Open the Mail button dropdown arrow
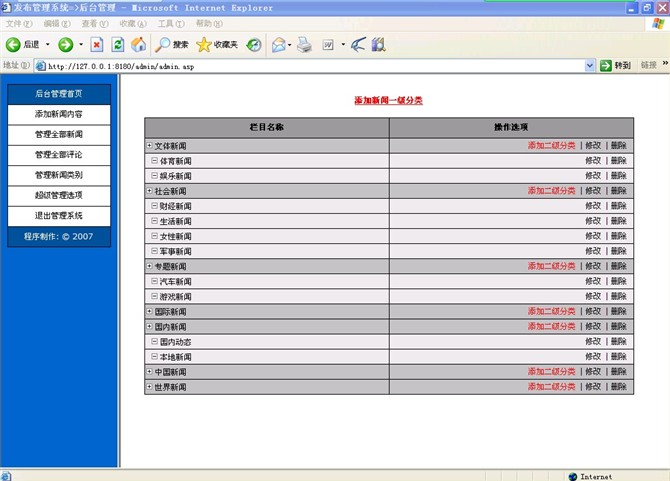Image resolution: width=670 pixels, height=481 pixels. point(290,44)
